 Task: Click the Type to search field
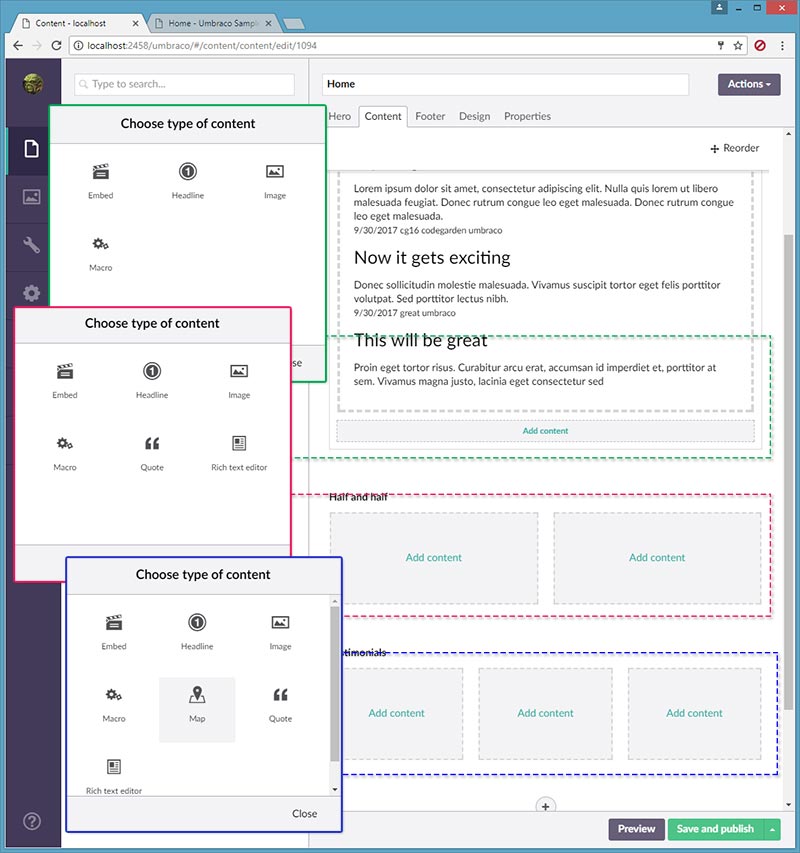184,84
